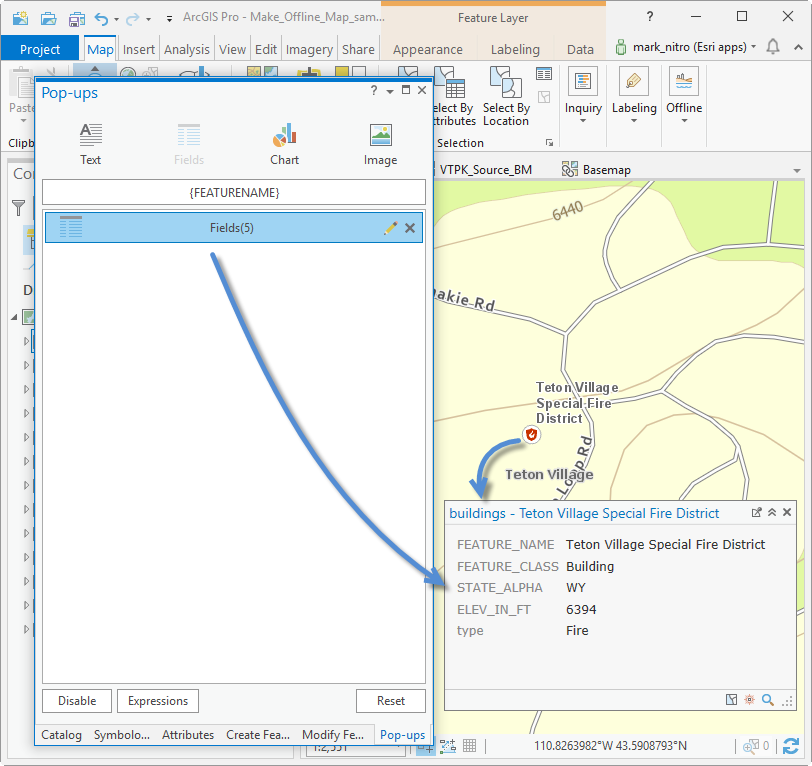Switch to the Create Features pane tab
This screenshot has height=766, width=812.
point(258,735)
